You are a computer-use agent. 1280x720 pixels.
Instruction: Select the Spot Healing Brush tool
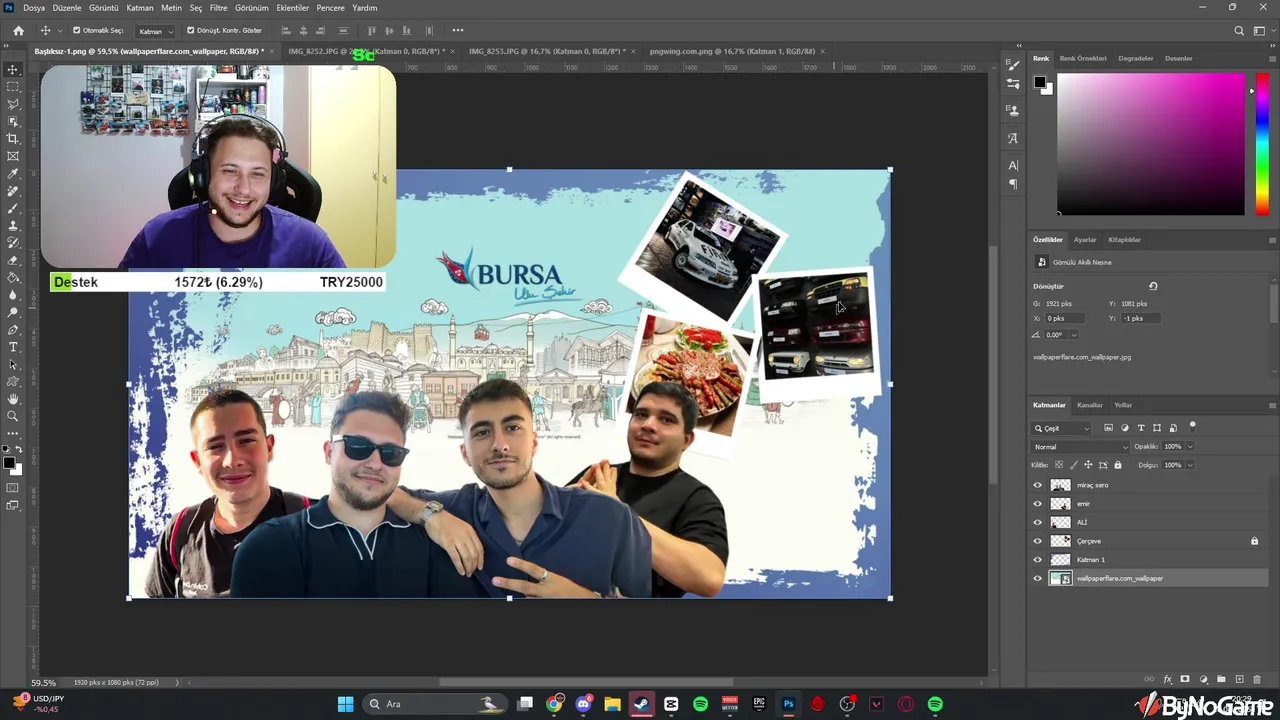(x=13, y=191)
